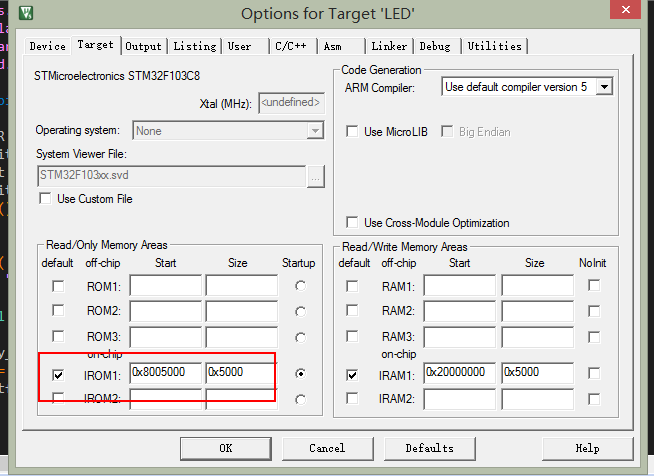Image resolution: width=654 pixels, height=476 pixels.
Task: Check the RAM2 default checkbox
Action: 352,310
